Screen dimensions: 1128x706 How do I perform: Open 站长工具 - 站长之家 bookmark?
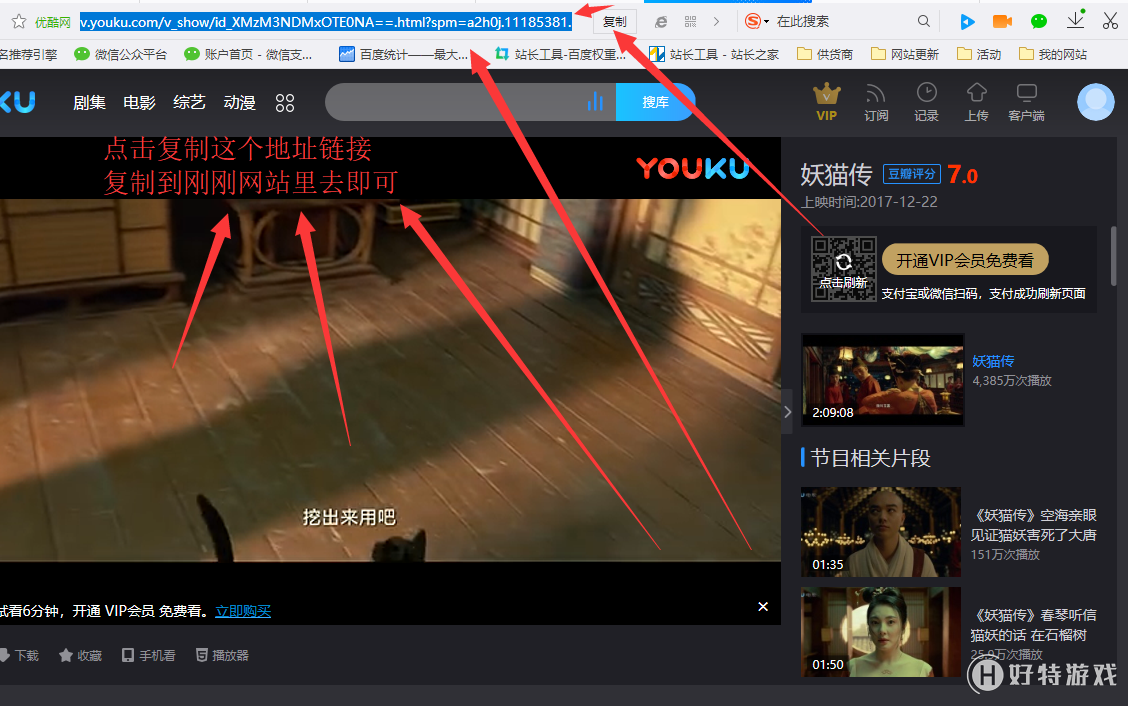pyautogui.click(x=714, y=54)
